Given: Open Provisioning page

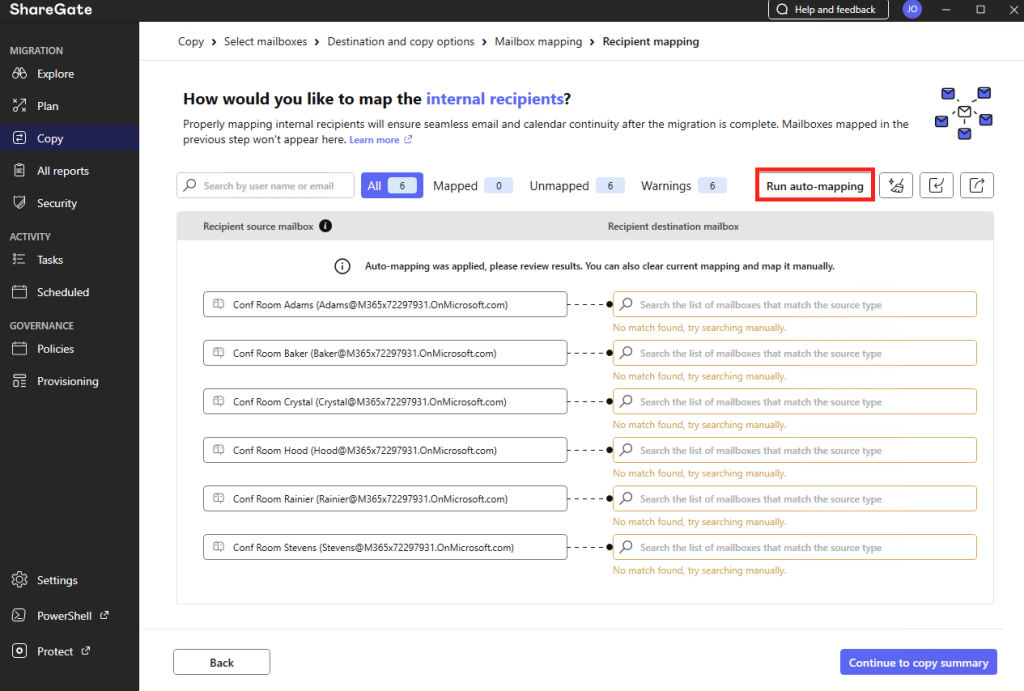Looking at the screenshot, I should pyautogui.click(x=67, y=381).
